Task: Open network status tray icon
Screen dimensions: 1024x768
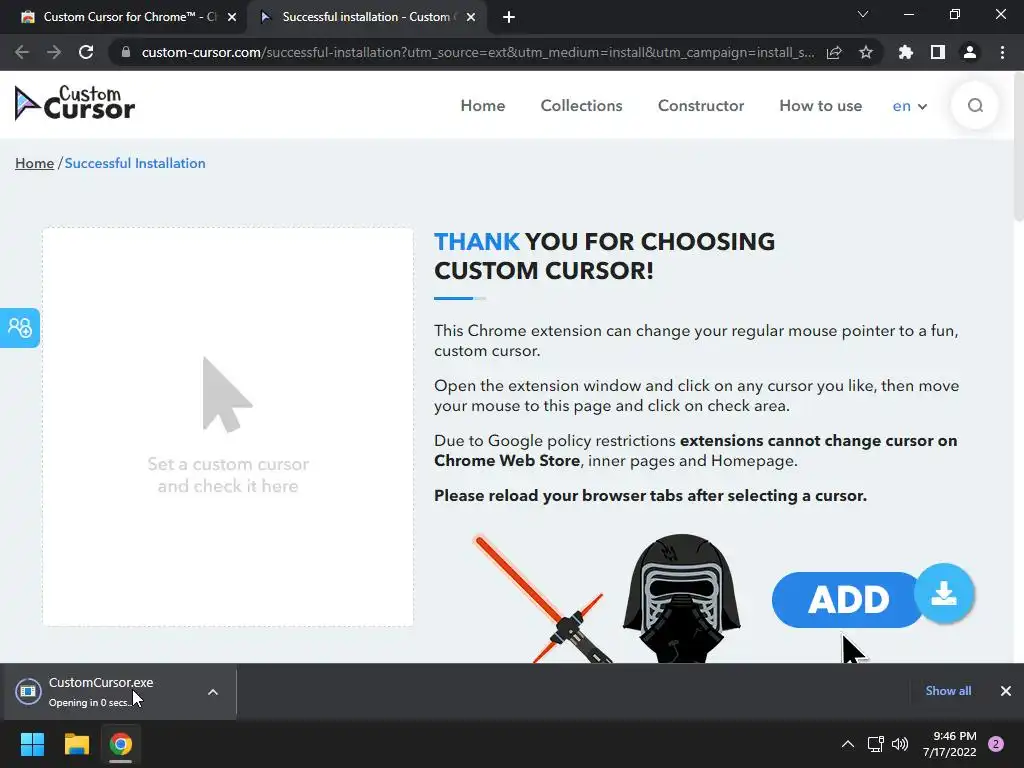Action: [875, 744]
